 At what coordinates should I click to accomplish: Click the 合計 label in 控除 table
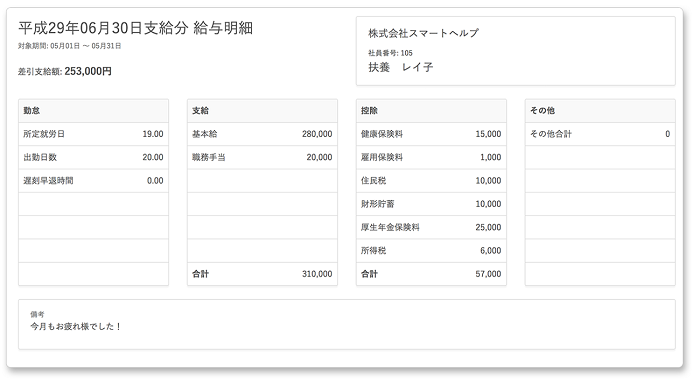tap(369, 274)
